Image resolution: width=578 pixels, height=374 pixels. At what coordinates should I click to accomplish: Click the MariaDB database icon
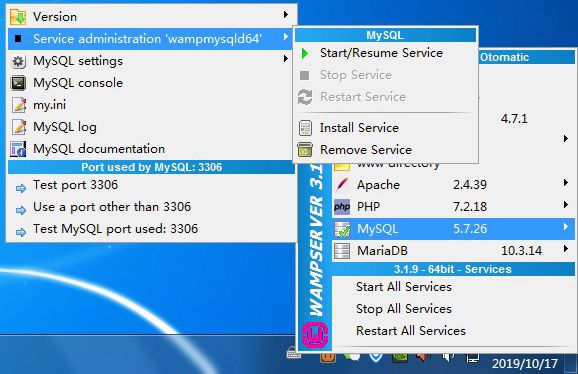pyautogui.click(x=342, y=251)
